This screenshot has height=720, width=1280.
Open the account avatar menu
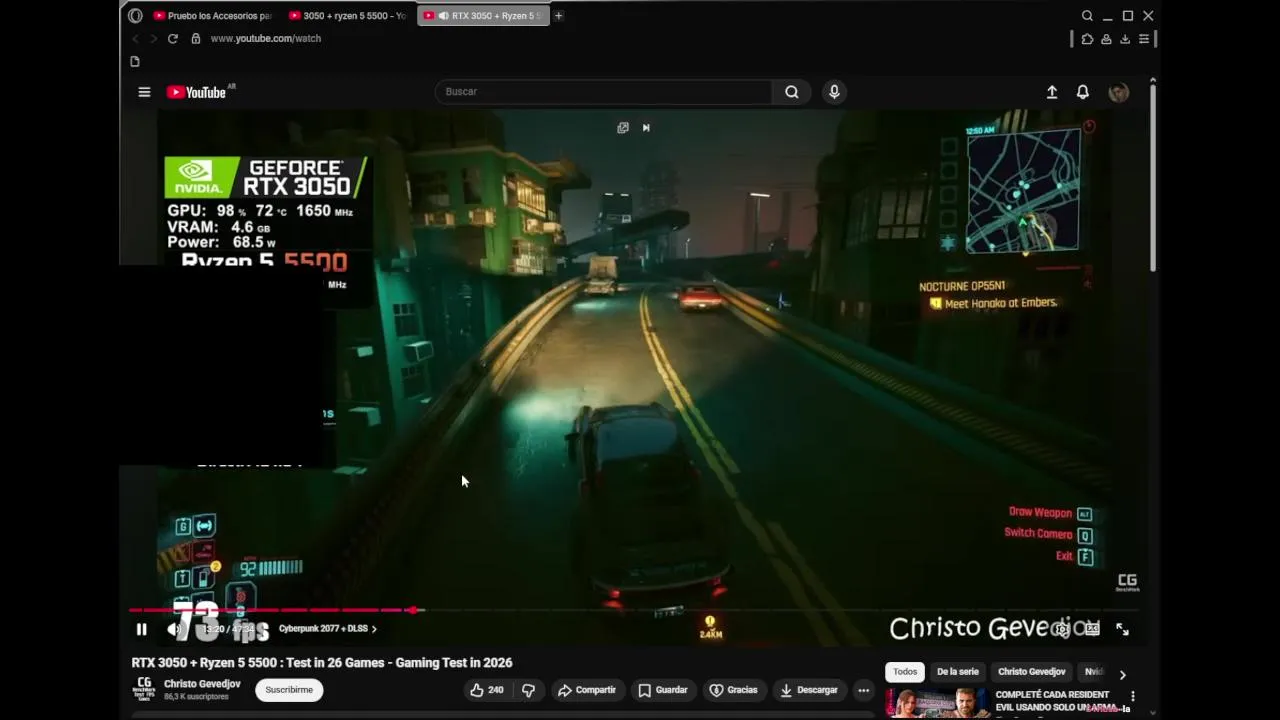(1118, 92)
